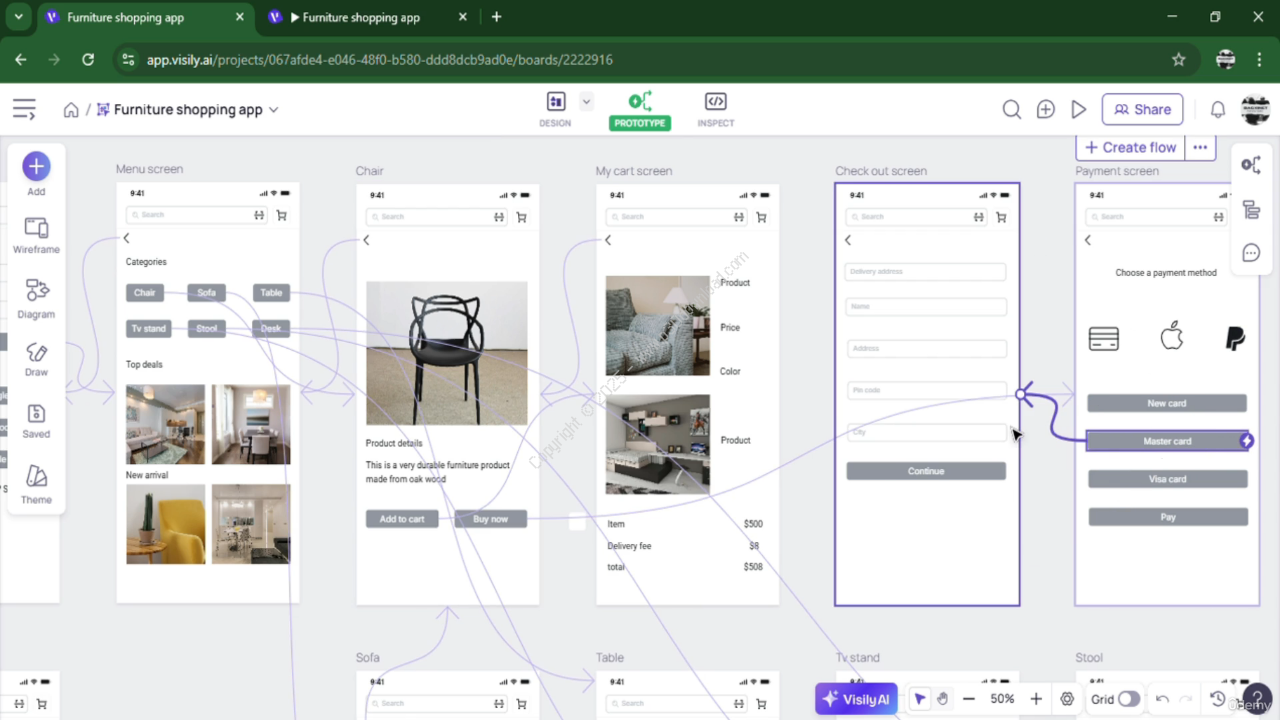Viewport: 1280px width, 720px height.
Task: Open the Visily AI assistant
Action: click(856, 699)
